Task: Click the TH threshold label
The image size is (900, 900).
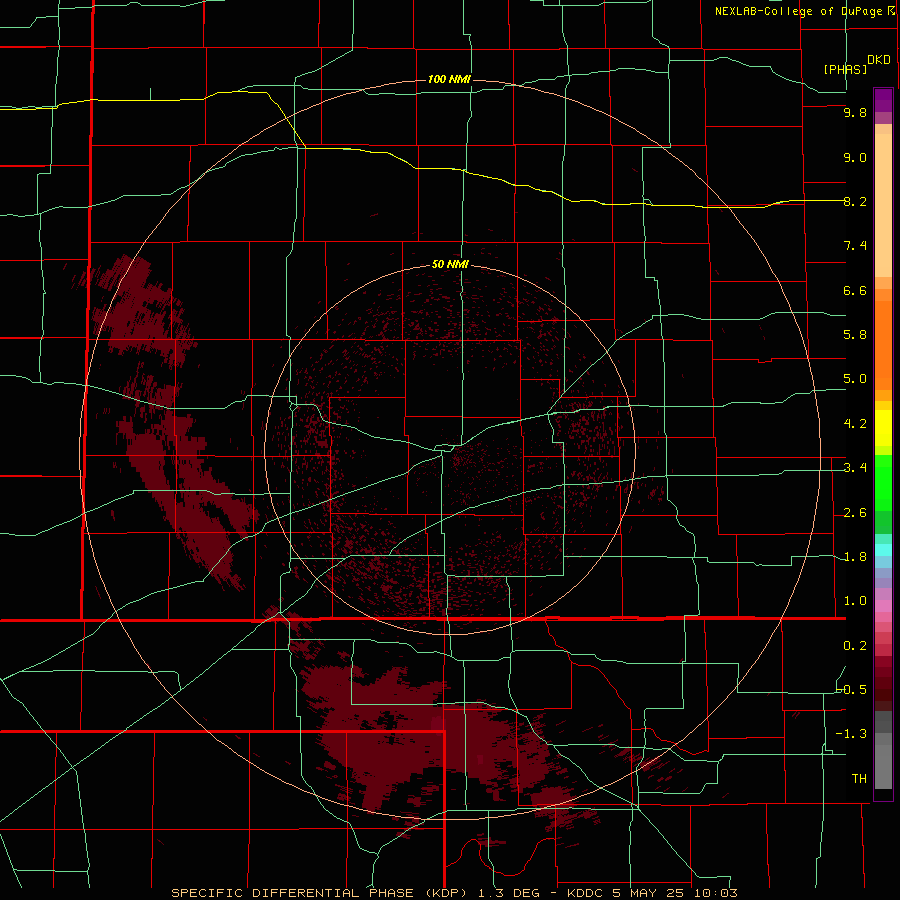Action: coord(859,779)
